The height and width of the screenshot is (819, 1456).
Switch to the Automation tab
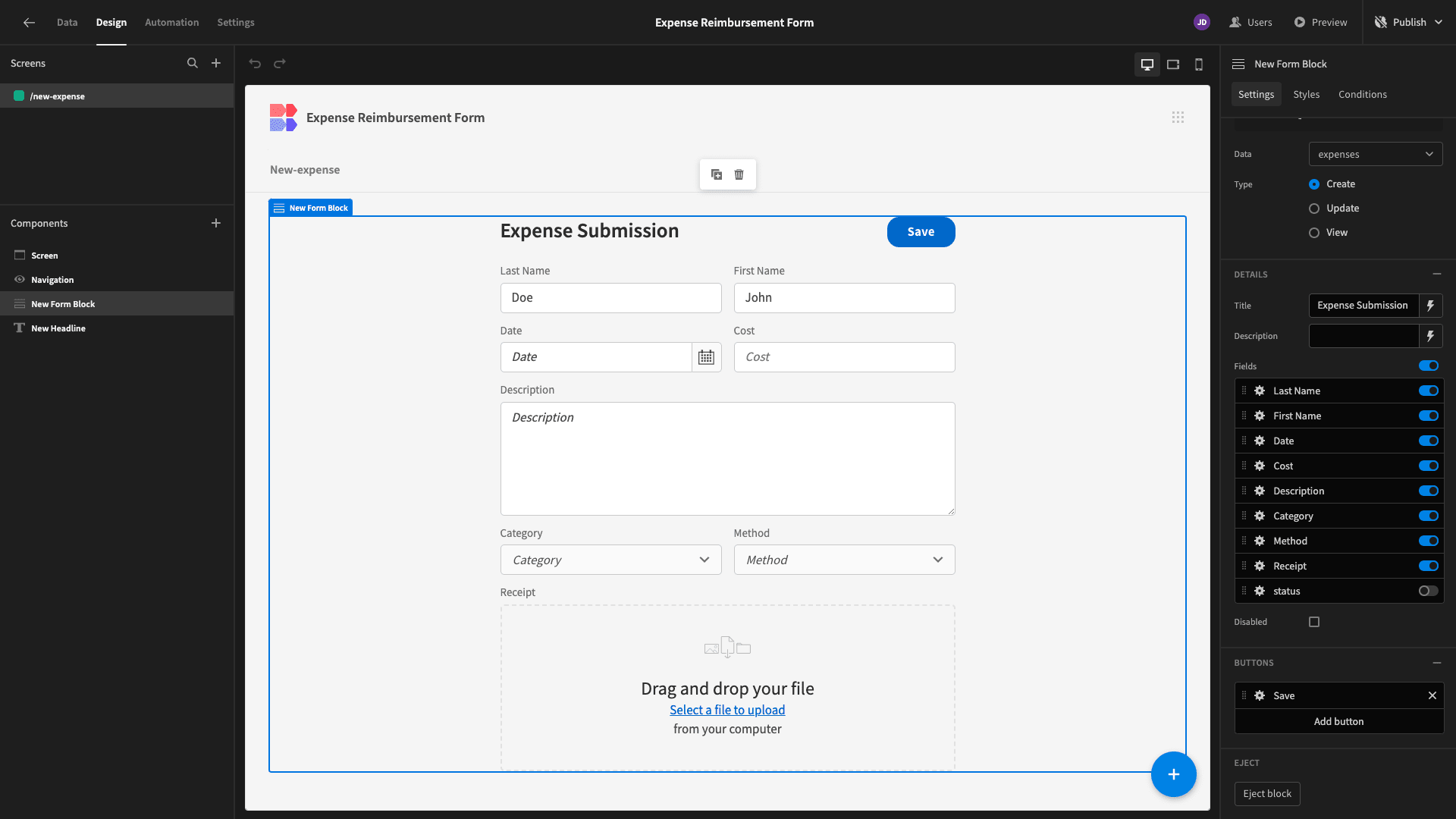(x=172, y=23)
